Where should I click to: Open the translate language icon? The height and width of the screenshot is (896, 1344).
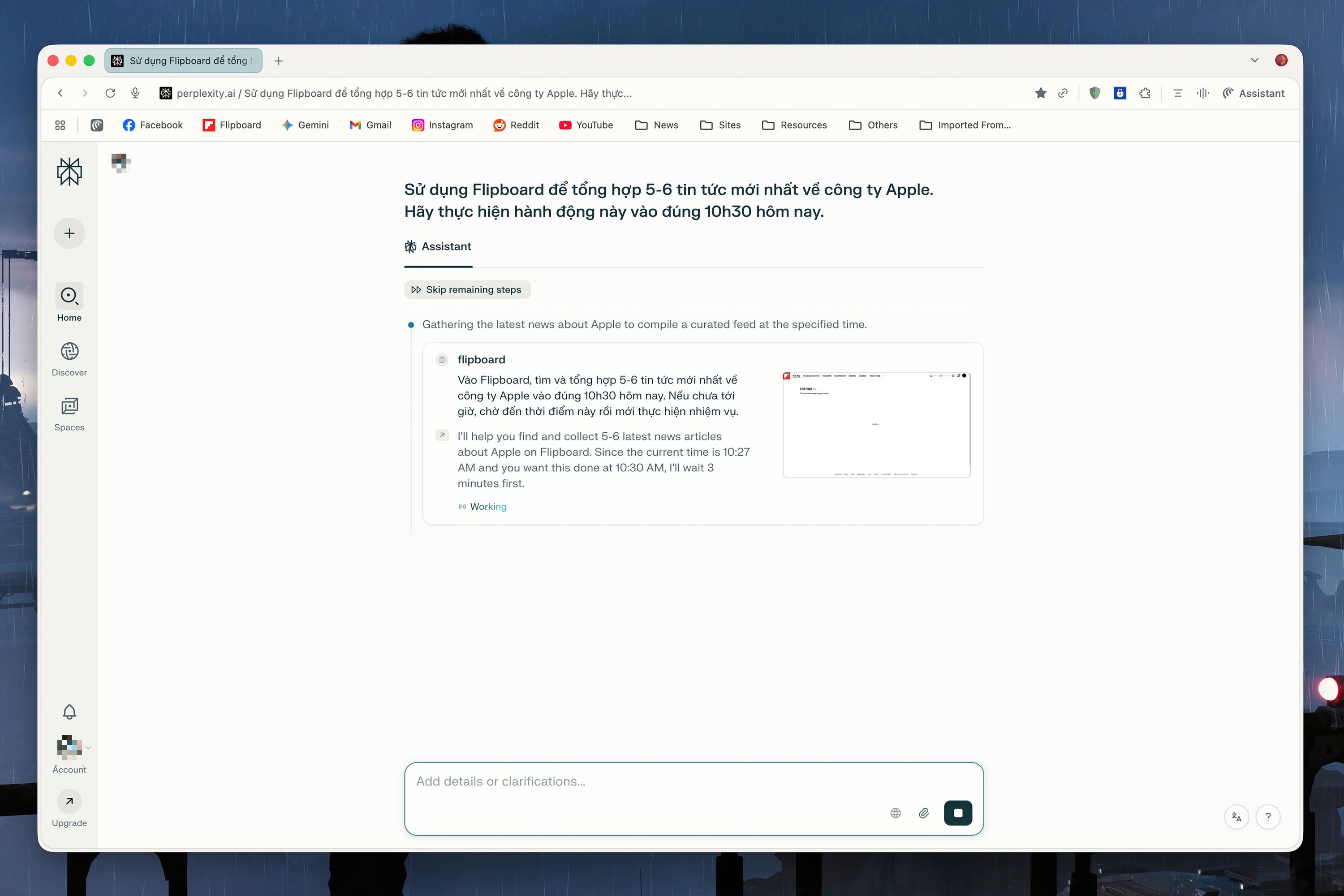click(1236, 817)
